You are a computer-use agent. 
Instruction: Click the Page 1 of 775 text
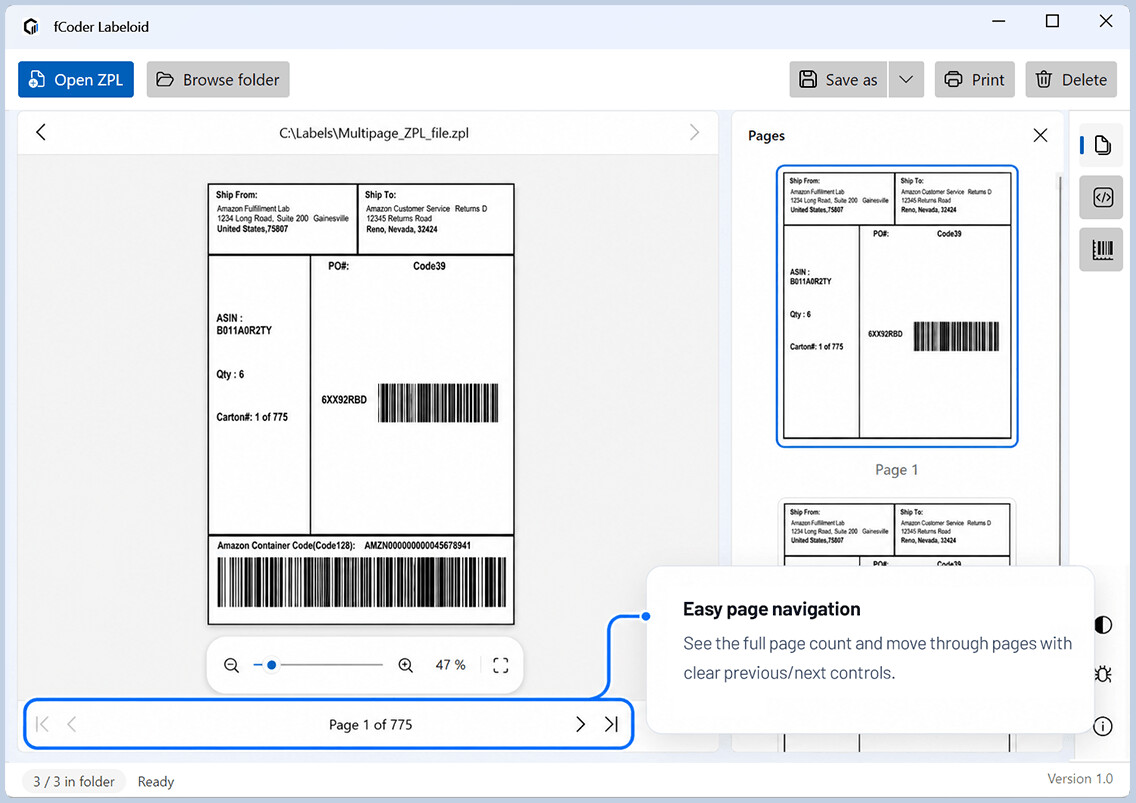coord(370,725)
